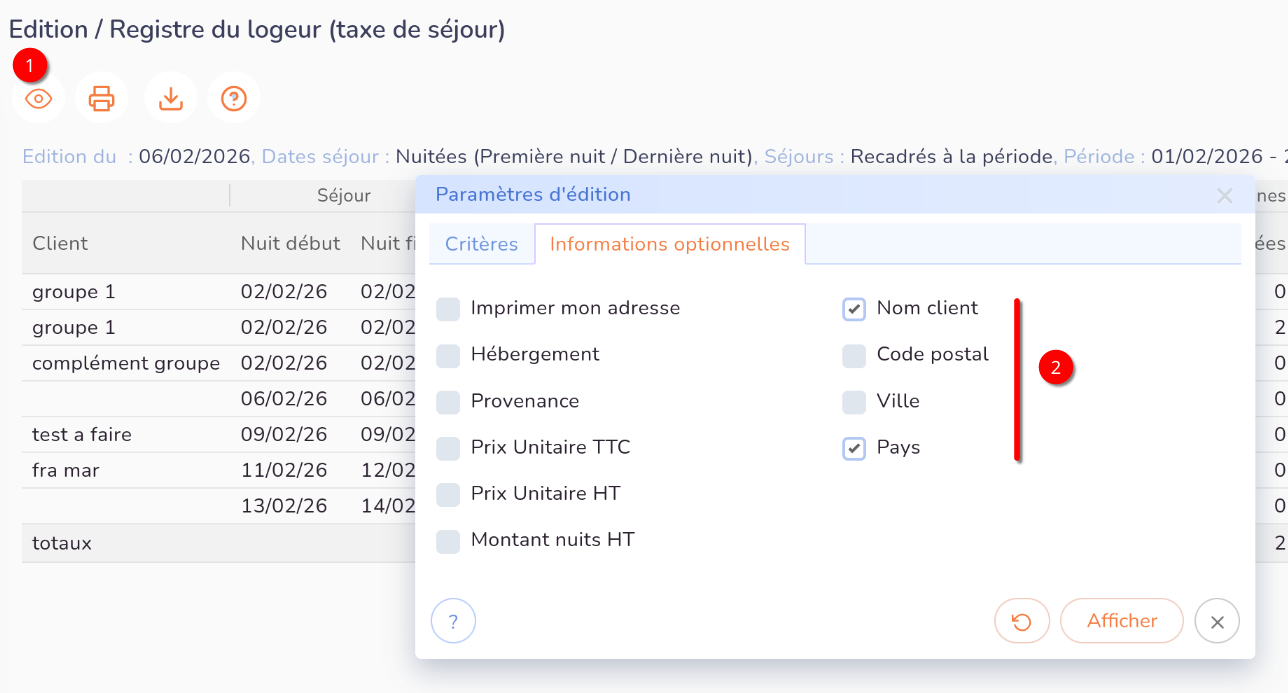This screenshot has width=1288, height=693.
Task: Open the preview with the eye icon
Action: (38, 98)
